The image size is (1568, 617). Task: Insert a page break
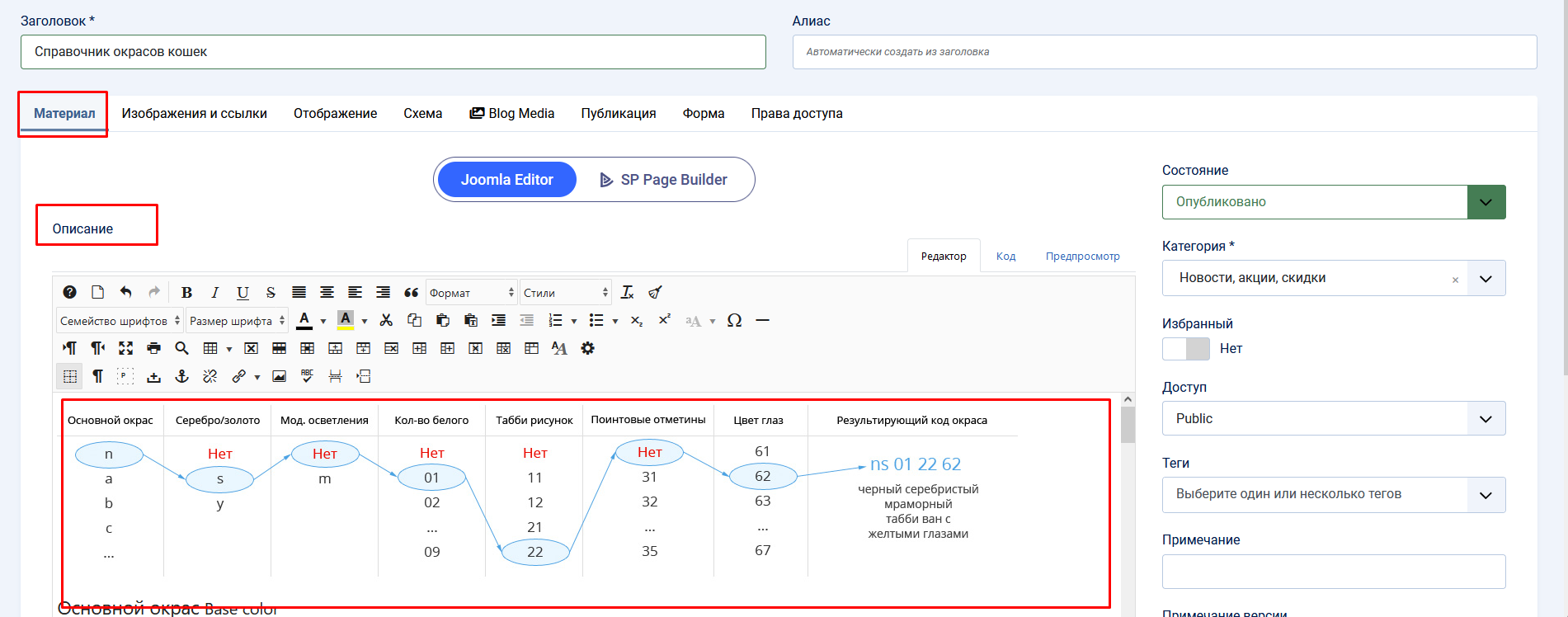335,376
